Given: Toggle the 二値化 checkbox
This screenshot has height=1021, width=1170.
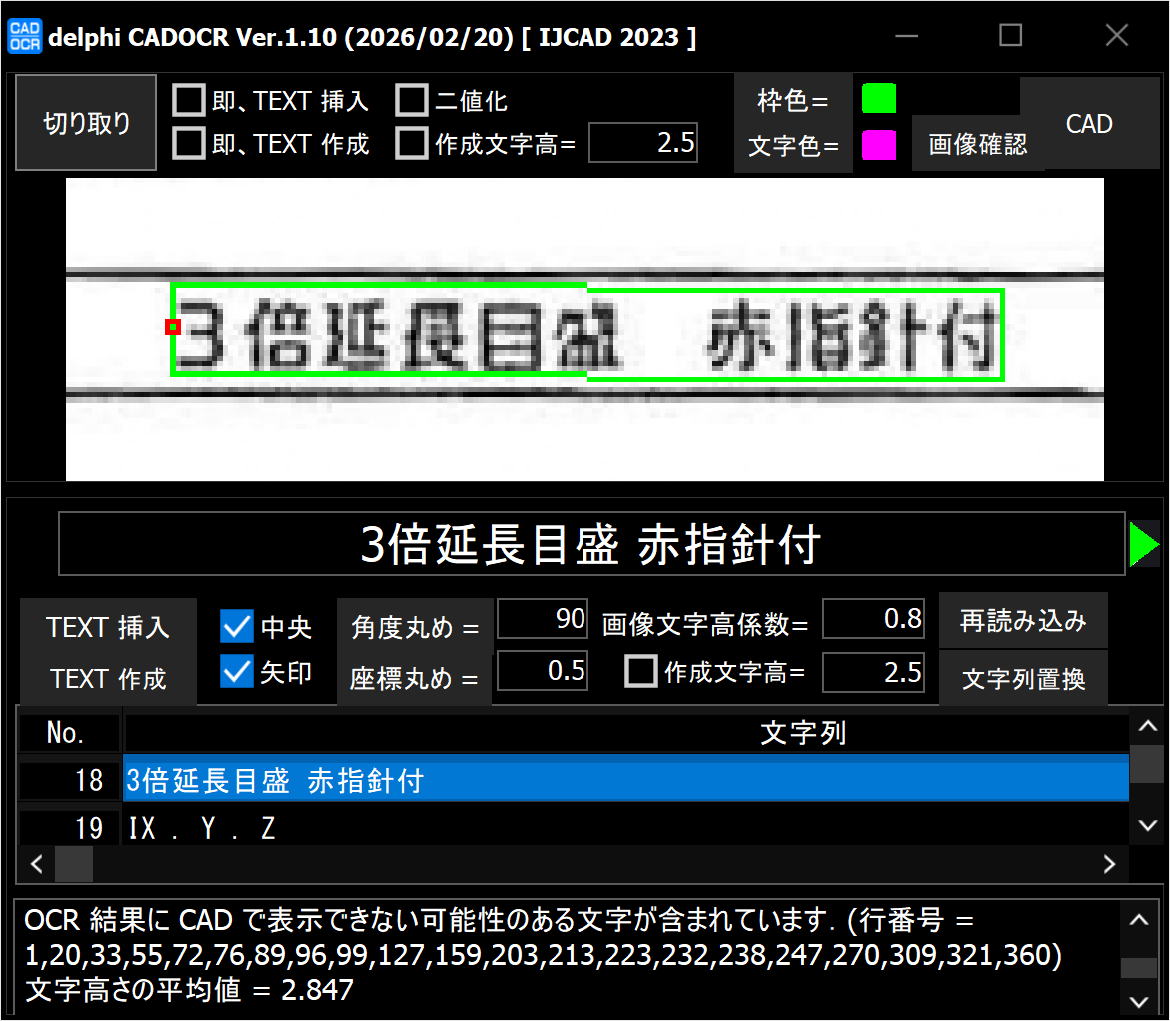Looking at the screenshot, I should [x=411, y=100].
